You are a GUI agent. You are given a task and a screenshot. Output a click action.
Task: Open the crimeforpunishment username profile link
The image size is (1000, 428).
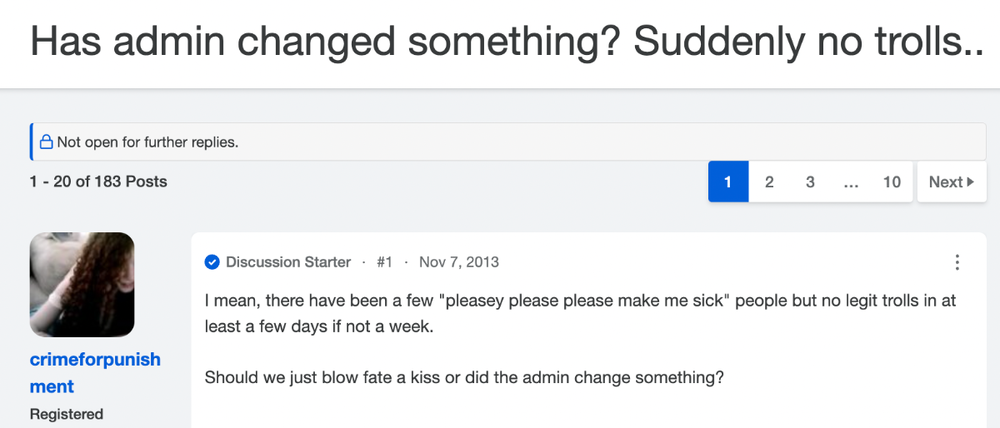pos(95,373)
